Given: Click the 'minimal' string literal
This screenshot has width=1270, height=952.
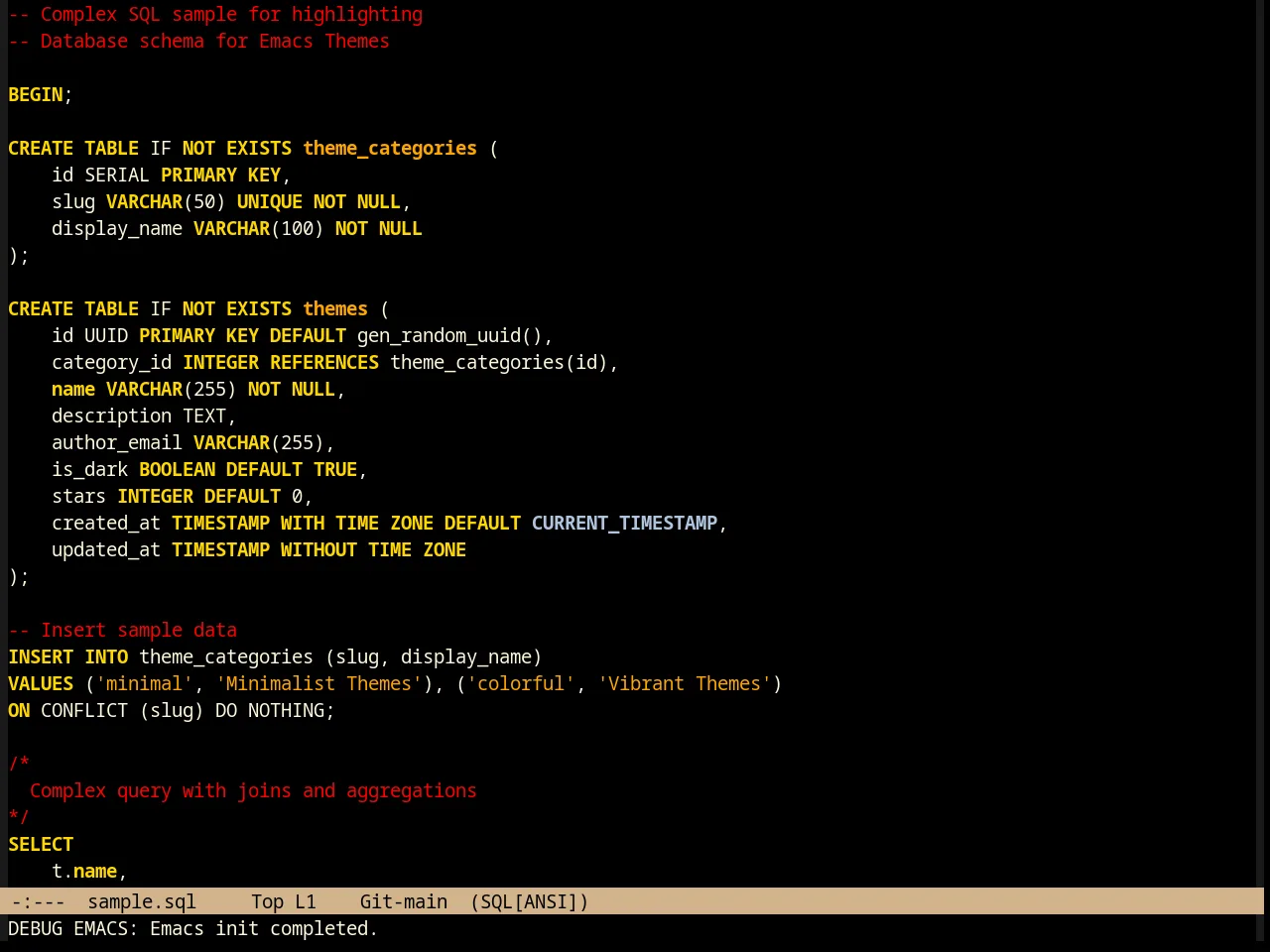Looking at the screenshot, I should (x=144, y=683).
